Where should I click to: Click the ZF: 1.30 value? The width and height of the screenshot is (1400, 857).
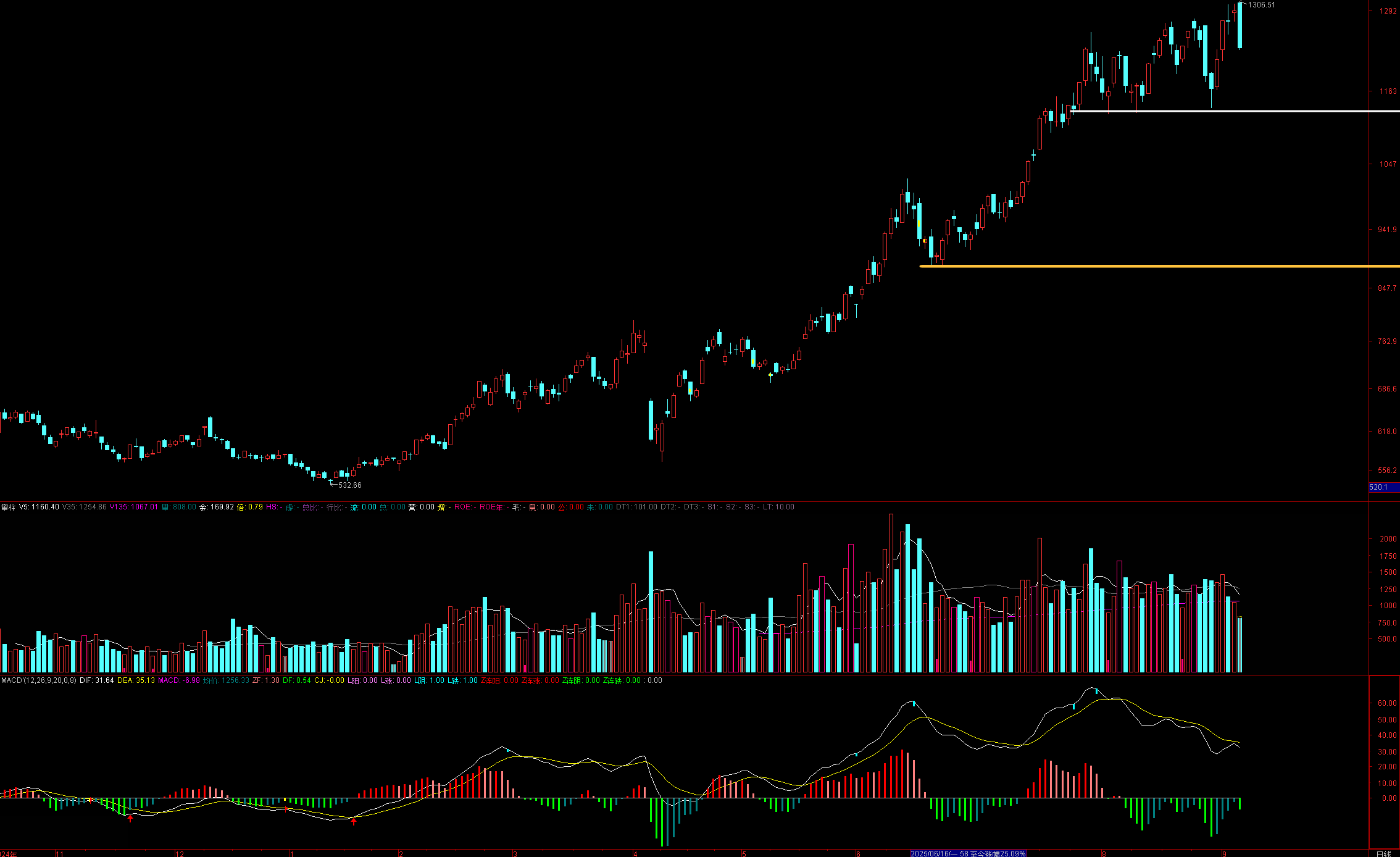tap(266, 680)
